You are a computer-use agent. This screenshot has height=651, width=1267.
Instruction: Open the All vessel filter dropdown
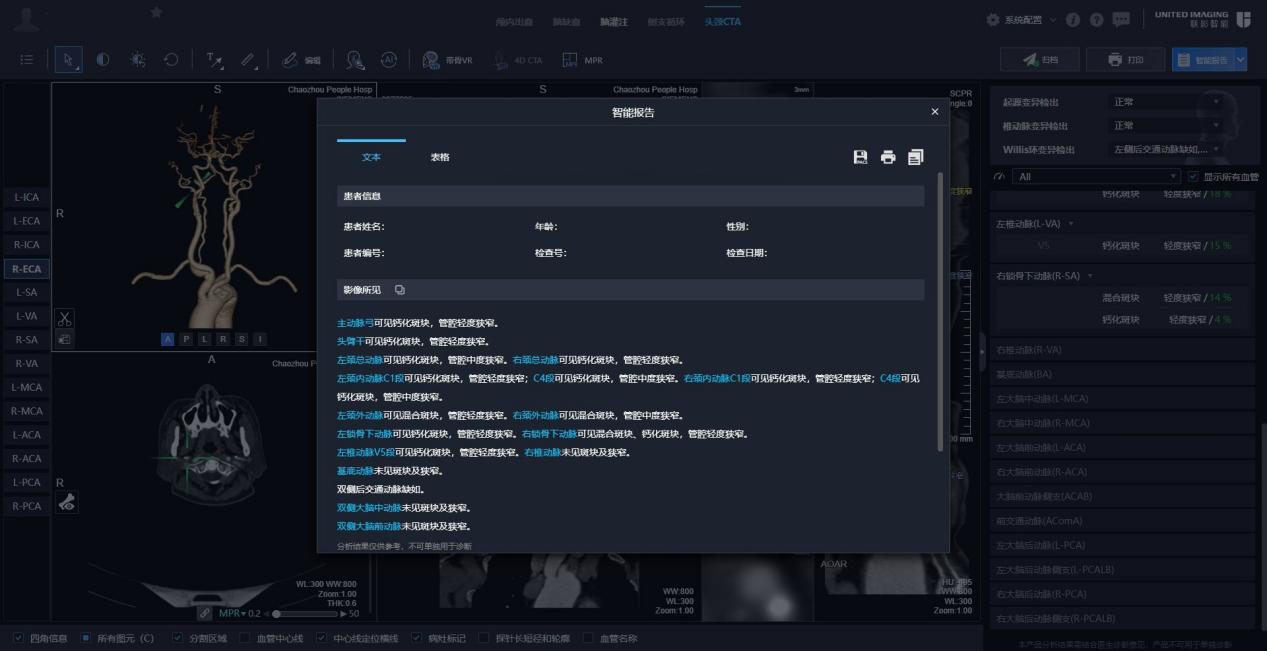(1096, 177)
